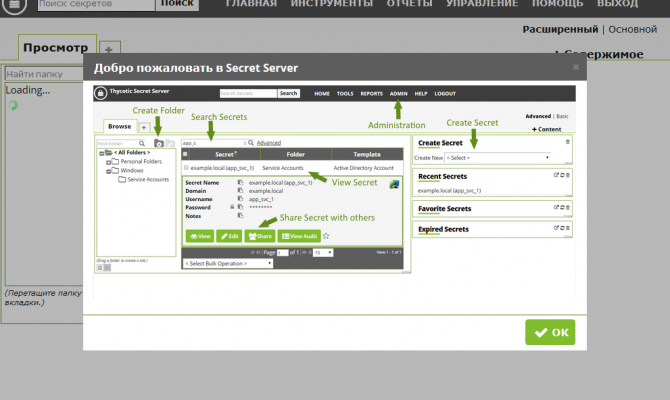Tick example.local row checkbox in tutorial image
Image resolution: width=670 pixels, height=400 pixels.
point(186,168)
